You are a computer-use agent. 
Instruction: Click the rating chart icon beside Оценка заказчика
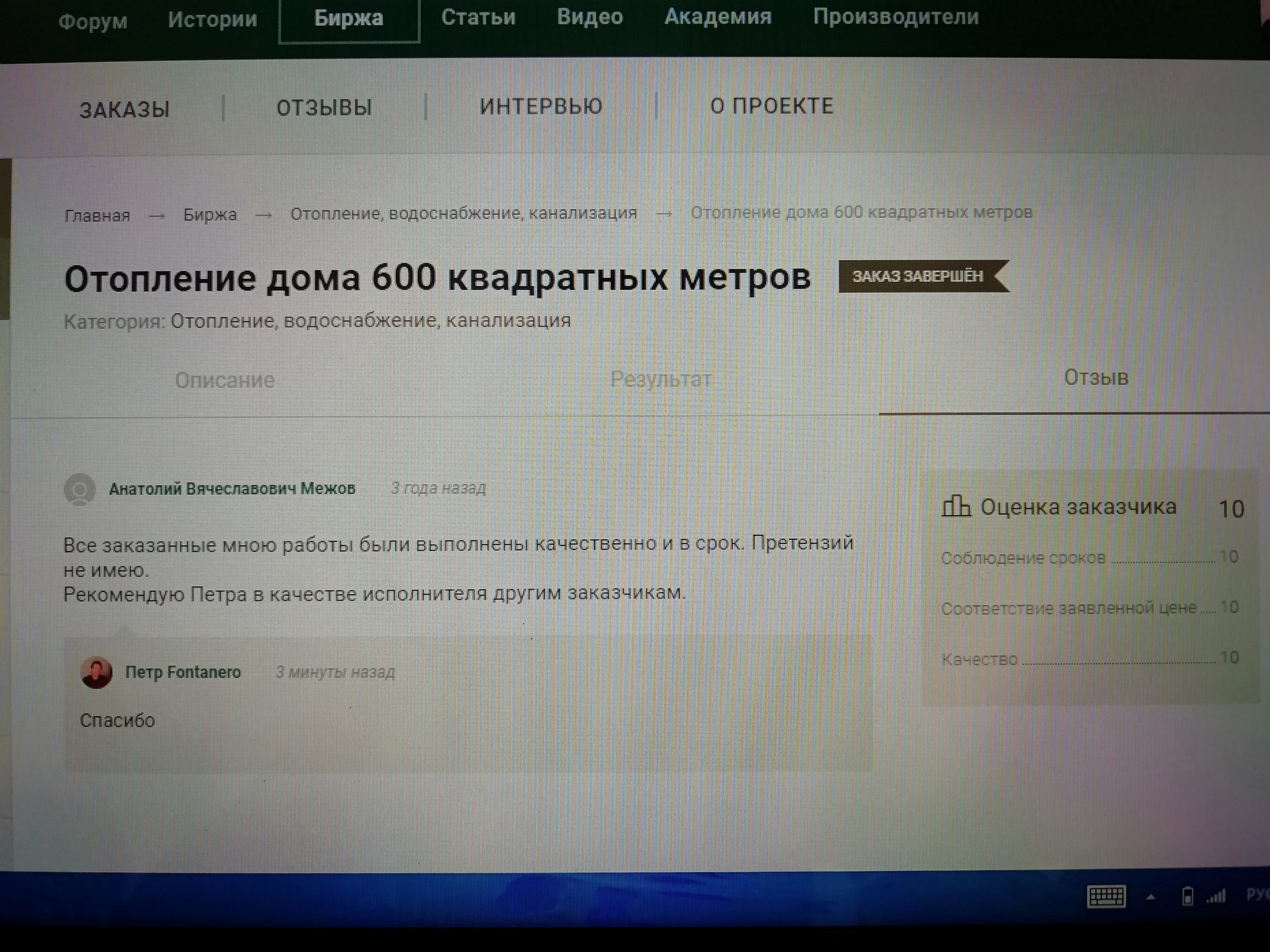tap(956, 507)
